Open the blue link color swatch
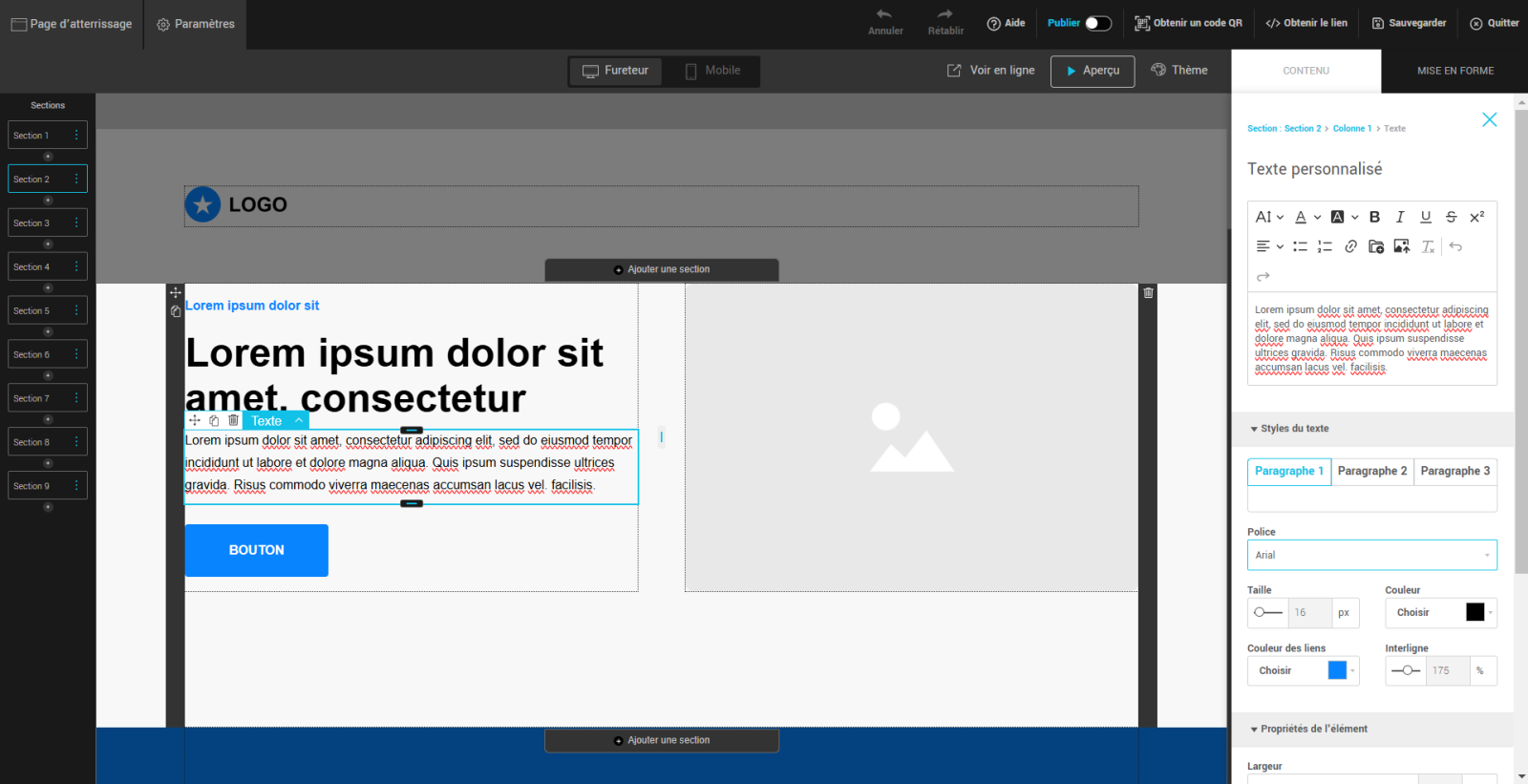Image resolution: width=1528 pixels, height=784 pixels. tap(1337, 670)
